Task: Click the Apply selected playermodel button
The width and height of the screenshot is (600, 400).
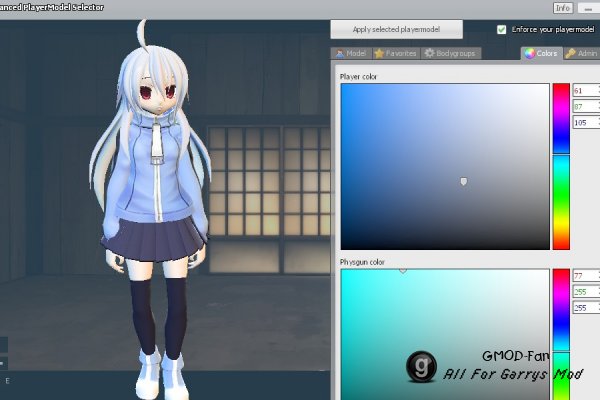Action: (x=396, y=29)
